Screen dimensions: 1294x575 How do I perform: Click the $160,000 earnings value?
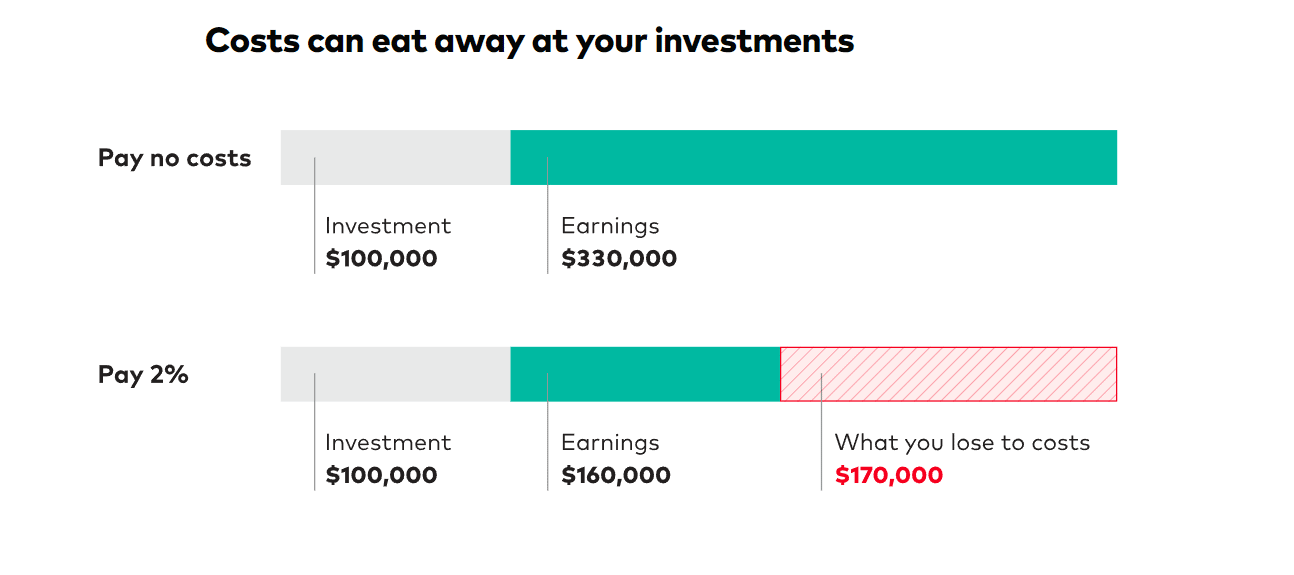point(616,475)
